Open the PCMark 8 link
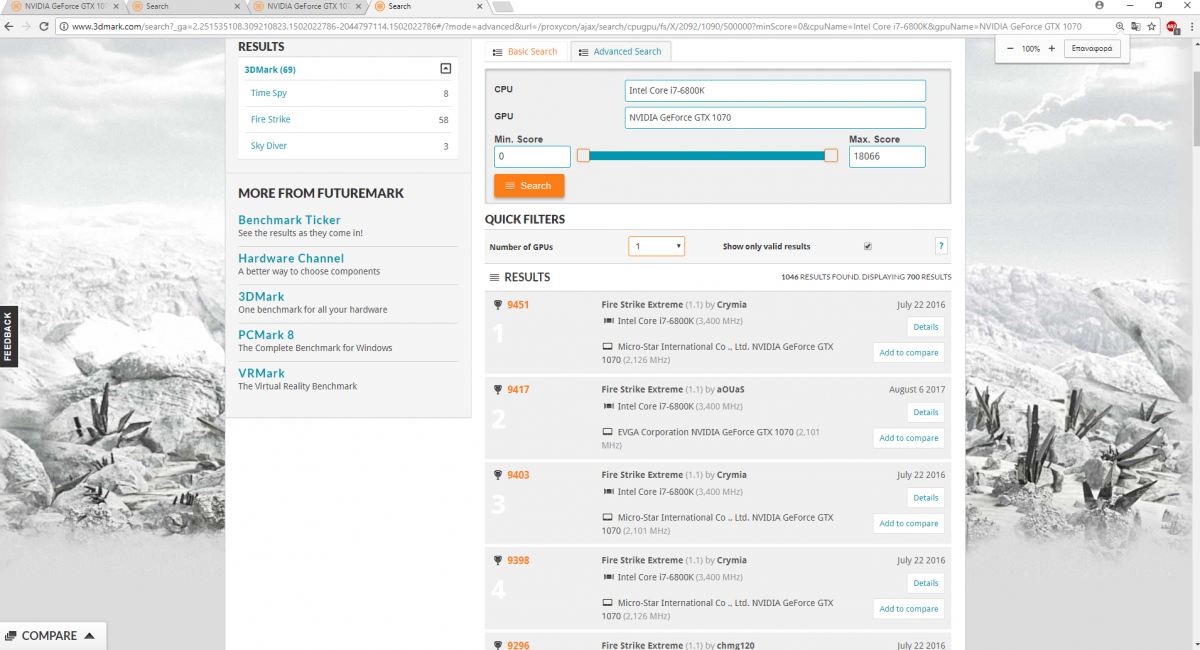 point(266,335)
